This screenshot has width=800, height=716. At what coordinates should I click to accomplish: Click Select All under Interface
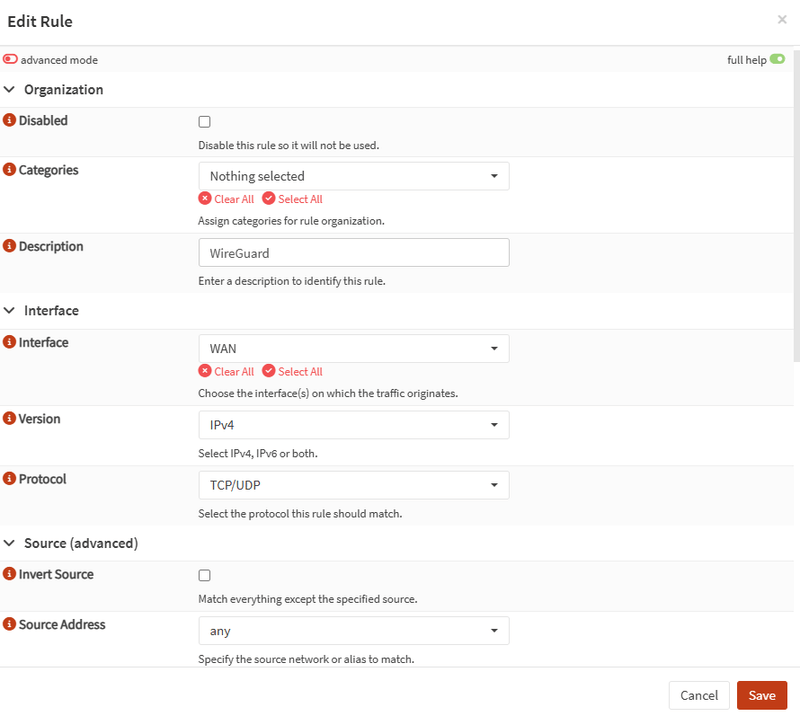coord(292,372)
